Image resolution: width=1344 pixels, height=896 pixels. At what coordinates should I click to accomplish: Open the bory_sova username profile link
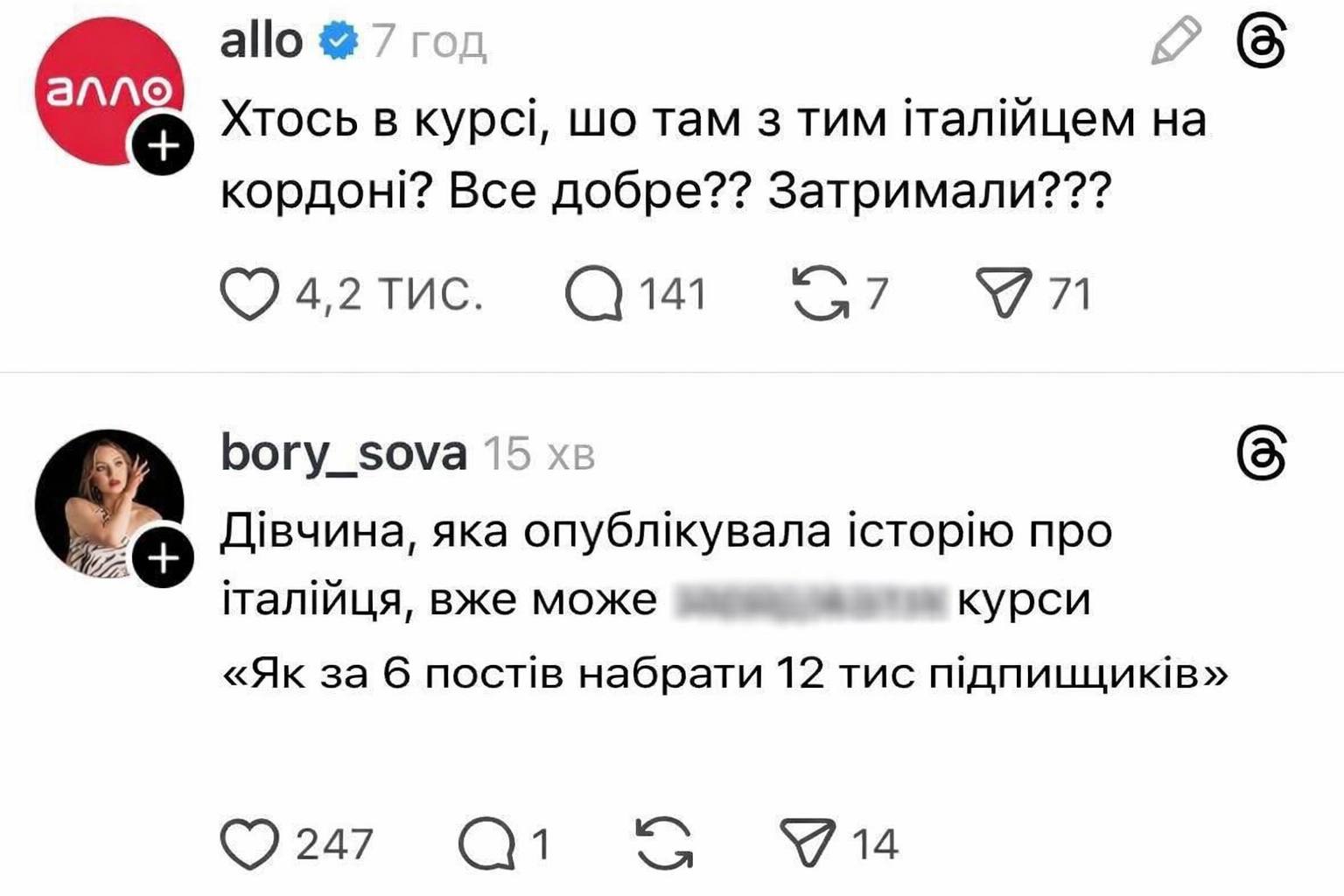pos(343,454)
